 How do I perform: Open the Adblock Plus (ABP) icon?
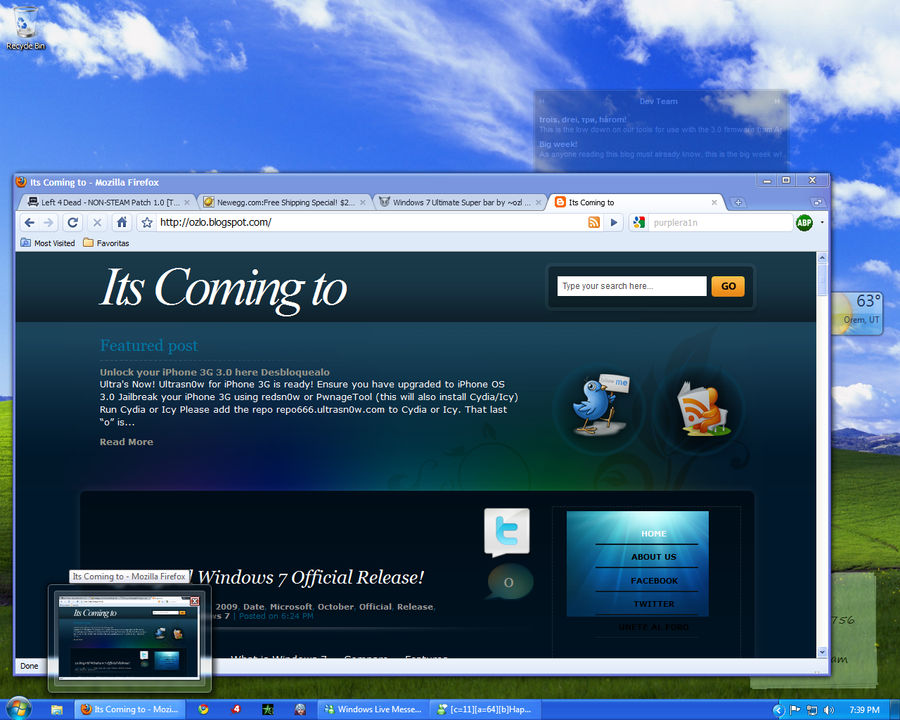[804, 222]
